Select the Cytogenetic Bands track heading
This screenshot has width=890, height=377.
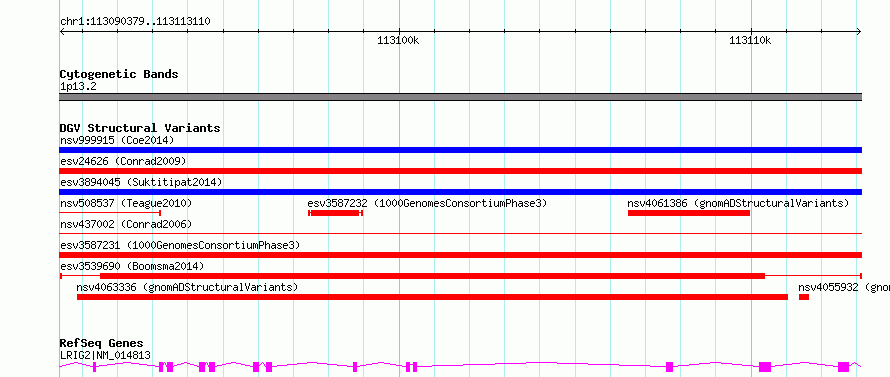[x=119, y=74]
